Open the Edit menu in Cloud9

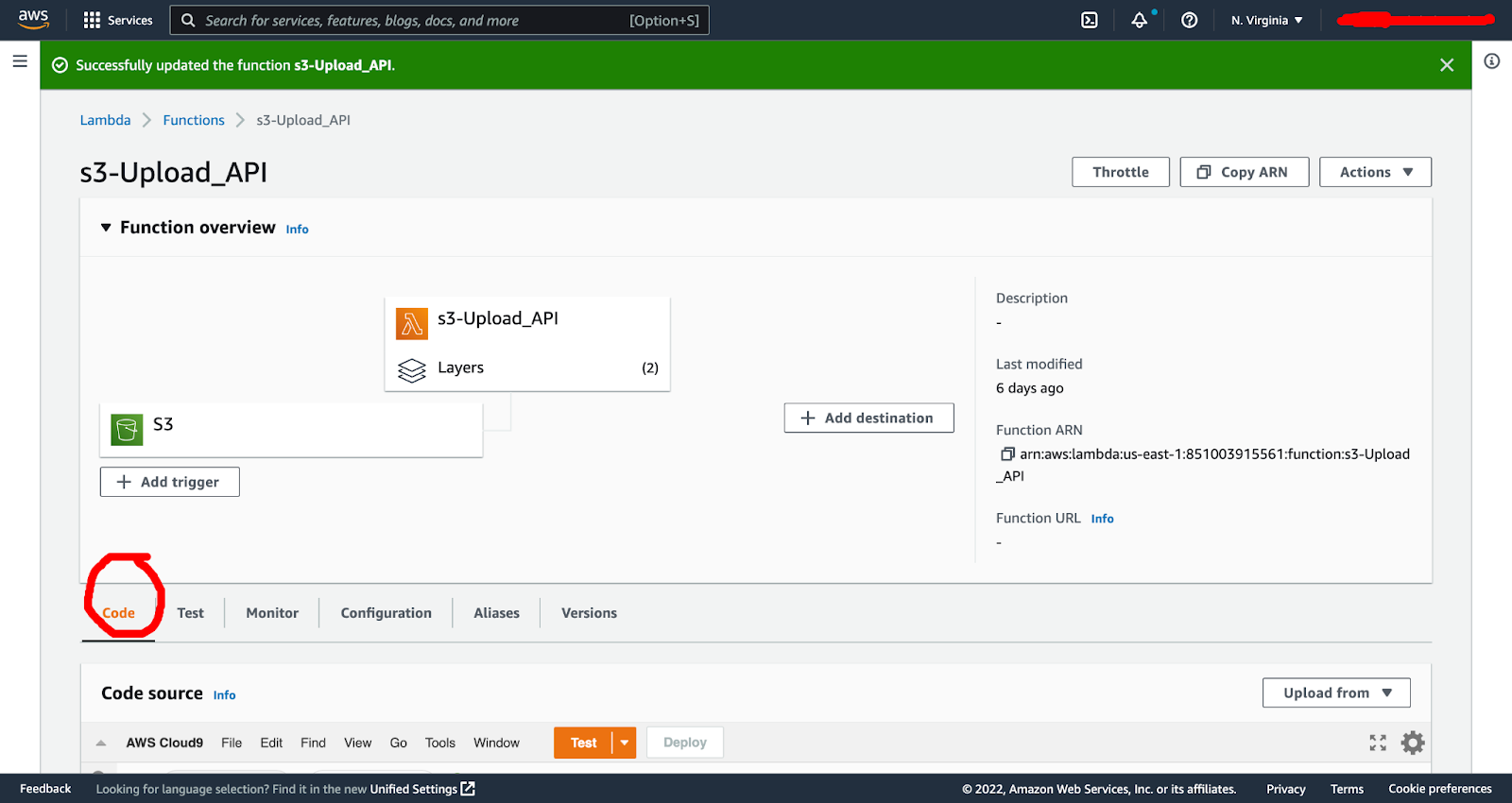271,743
